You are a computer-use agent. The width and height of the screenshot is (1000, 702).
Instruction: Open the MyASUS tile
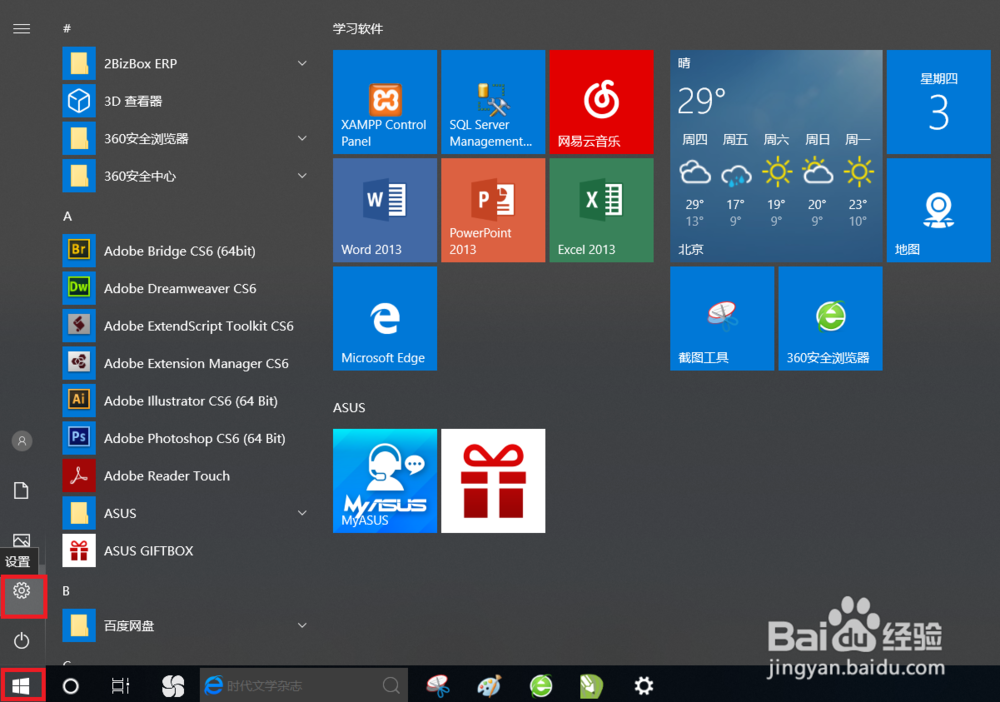point(385,481)
